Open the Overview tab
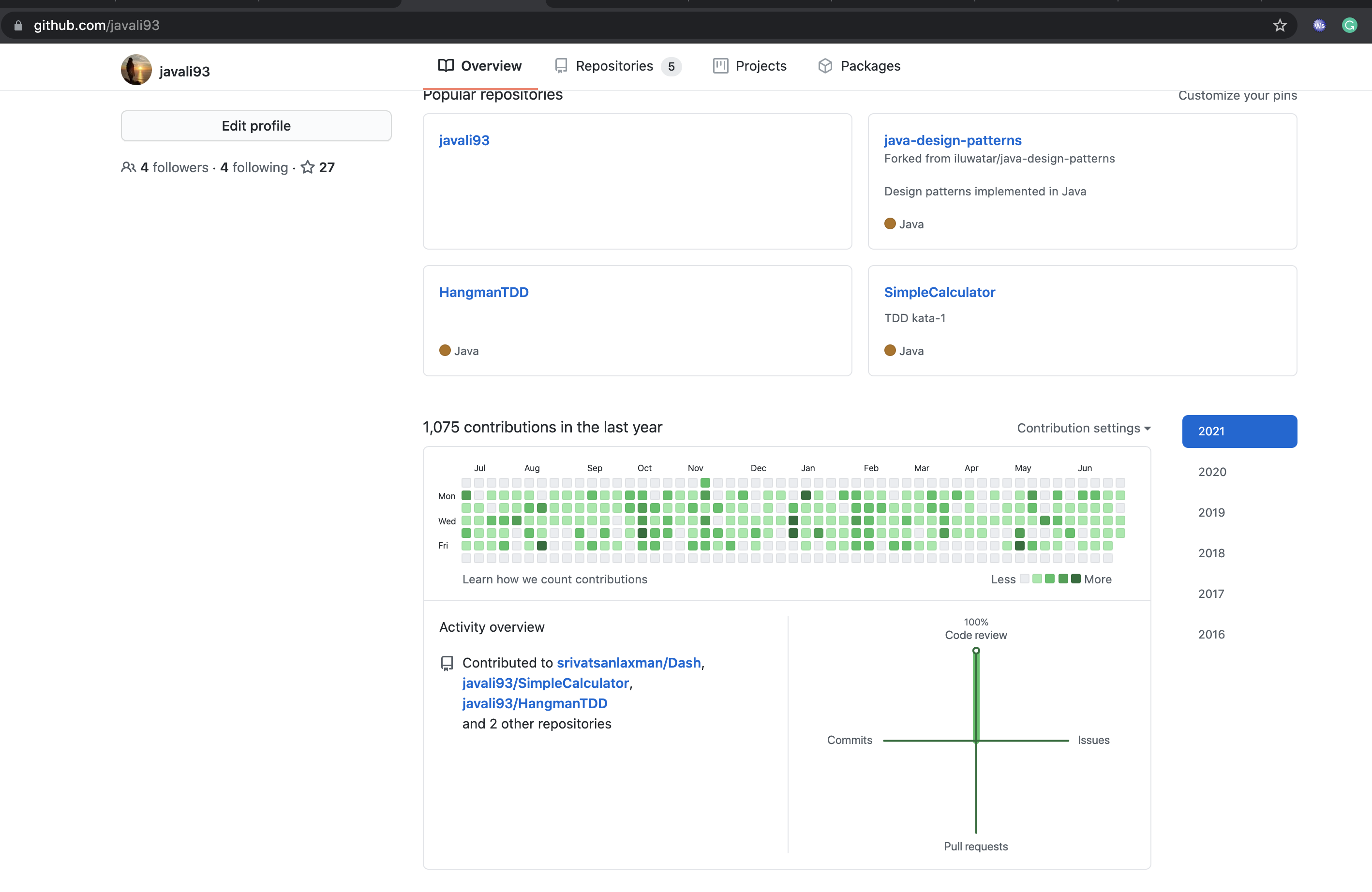 (479, 66)
